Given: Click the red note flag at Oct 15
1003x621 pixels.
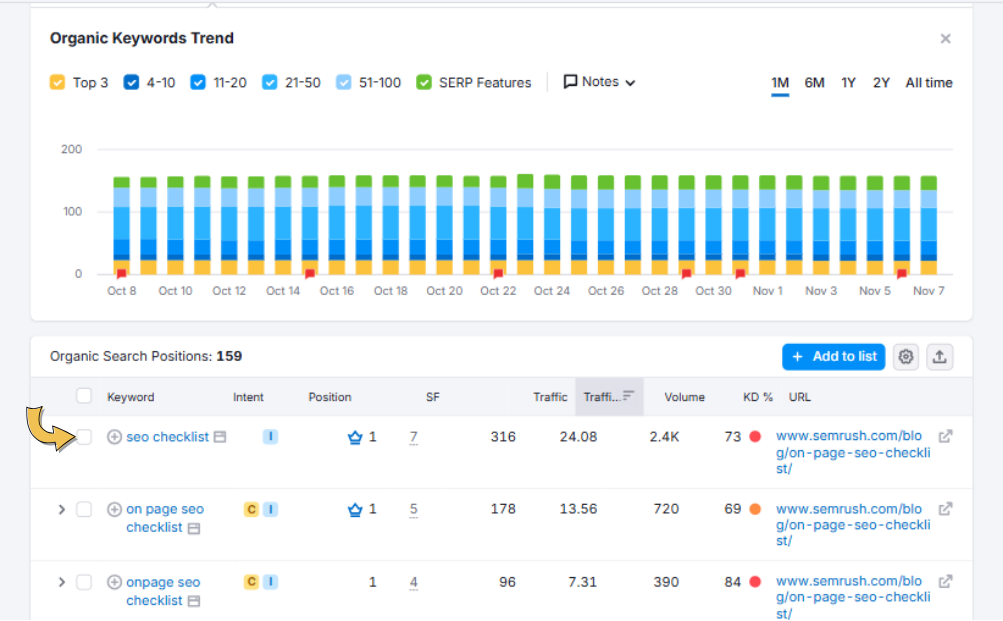Looking at the screenshot, I should coord(310,274).
